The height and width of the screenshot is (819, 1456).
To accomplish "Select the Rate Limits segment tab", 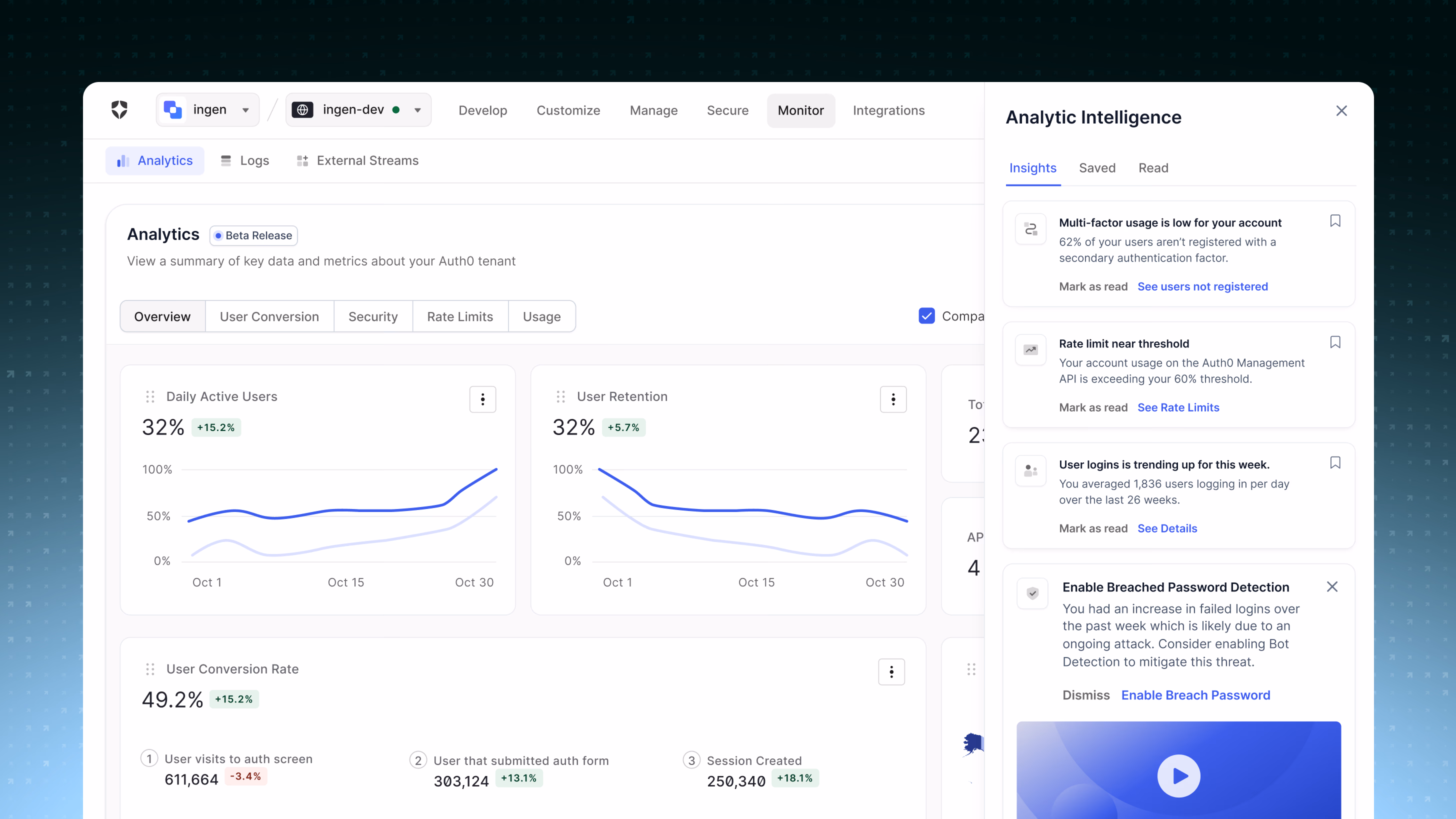I will (460, 316).
